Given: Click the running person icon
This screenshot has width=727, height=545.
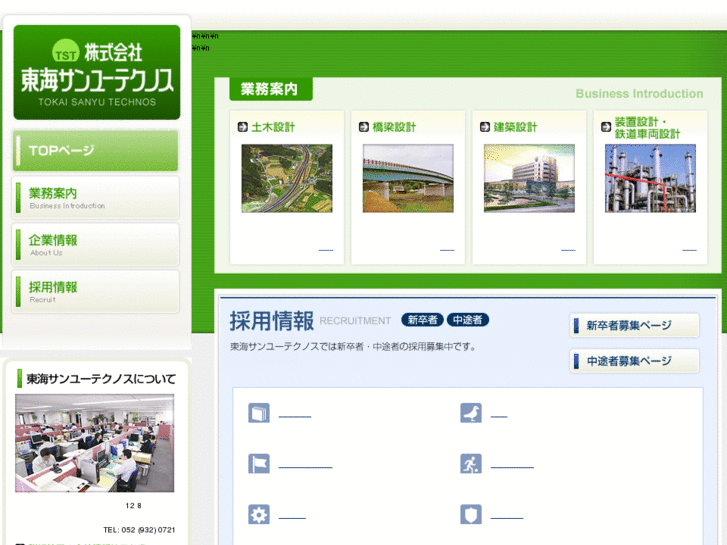Looking at the screenshot, I should (471, 464).
